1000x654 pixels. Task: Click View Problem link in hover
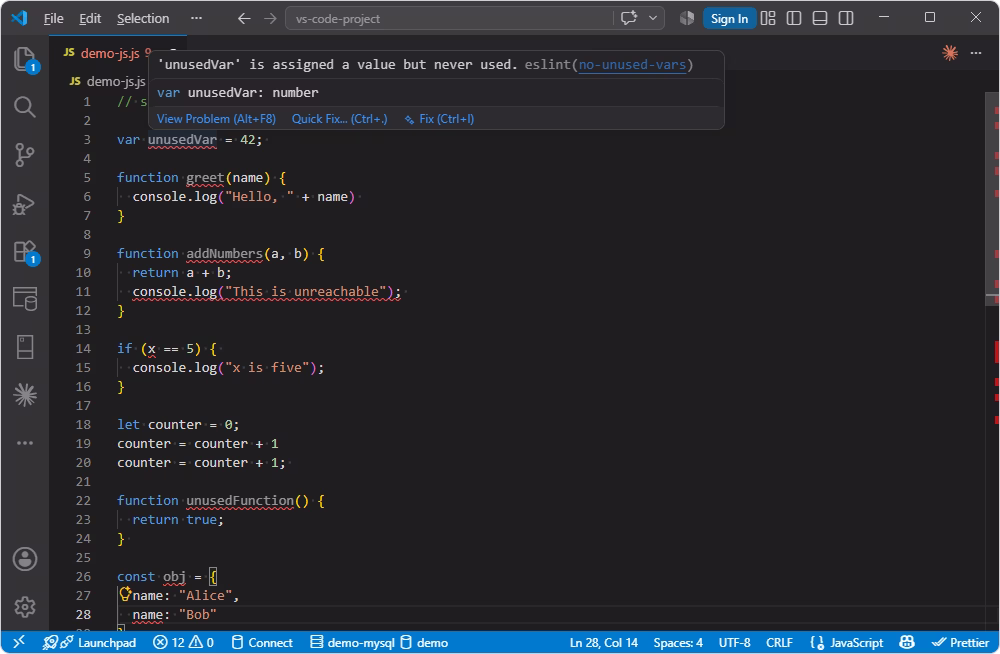pos(216,119)
